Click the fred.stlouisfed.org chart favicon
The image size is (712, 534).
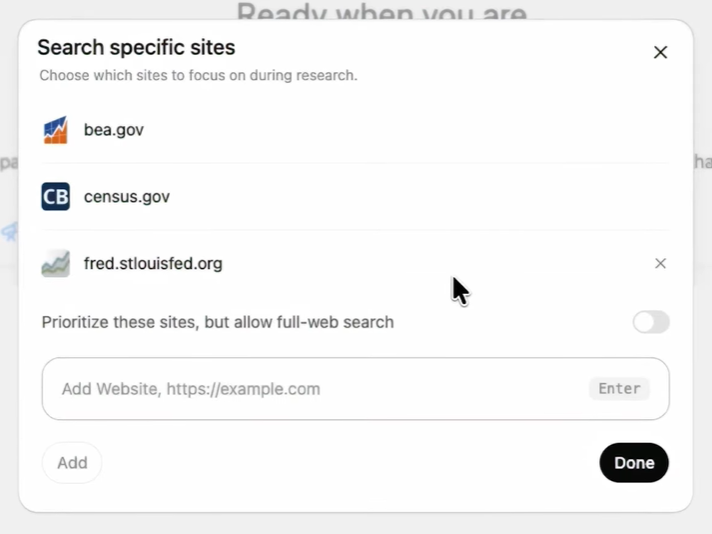(x=56, y=264)
